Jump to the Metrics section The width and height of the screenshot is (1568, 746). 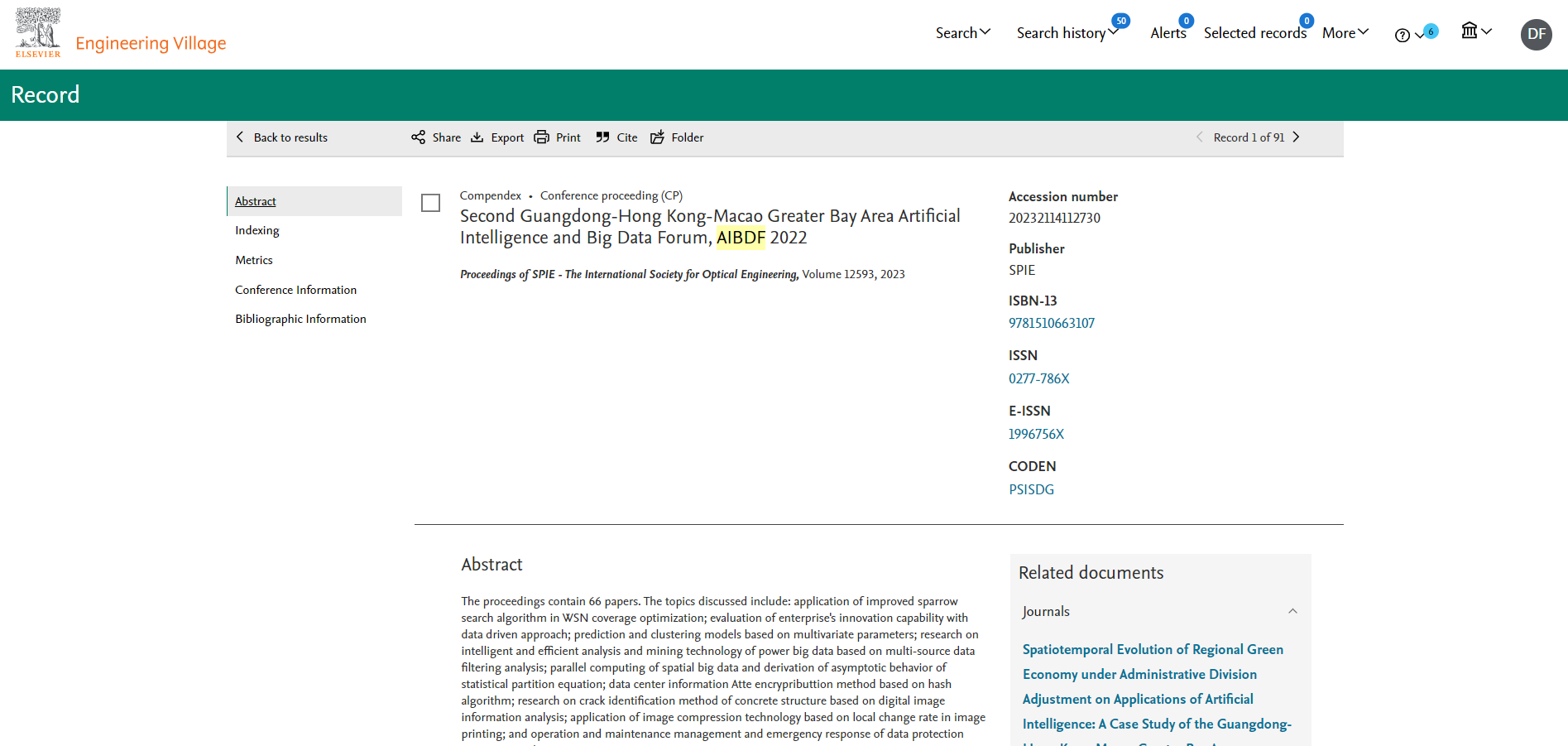[x=254, y=260]
